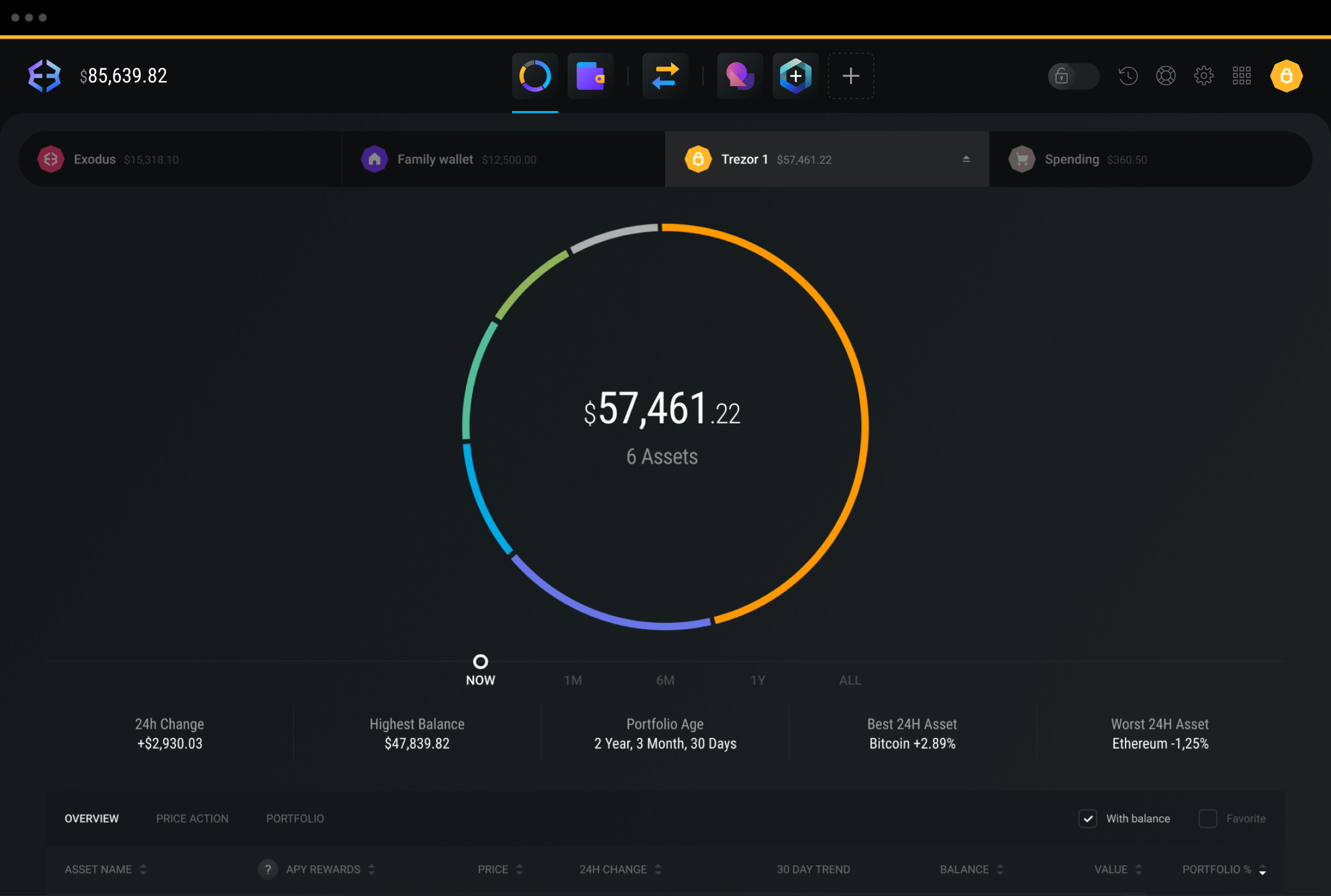This screenshot has width=1331, height=896.
Task: Select the ALL time period
Action: [x=849, y=679]
